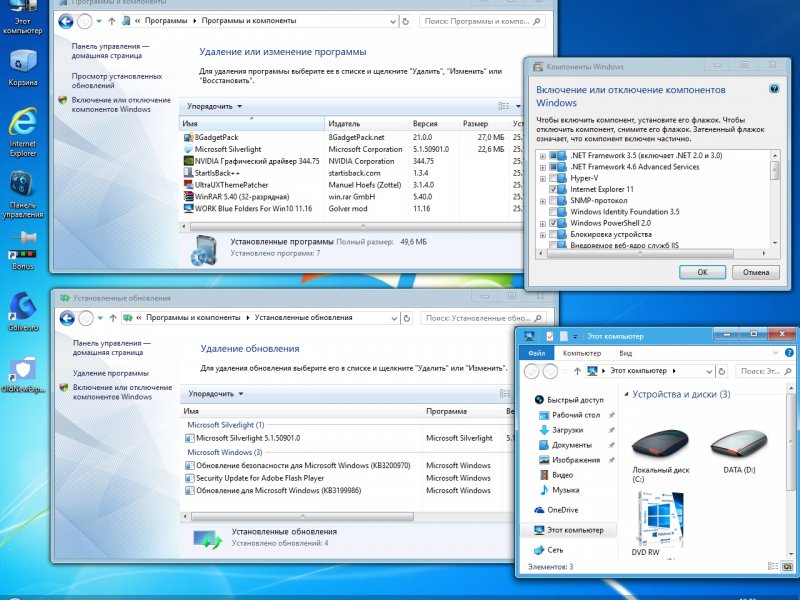The image size is (800, 600).
Task: Collapse Устройства и диски group
Action: coord(626,394)
